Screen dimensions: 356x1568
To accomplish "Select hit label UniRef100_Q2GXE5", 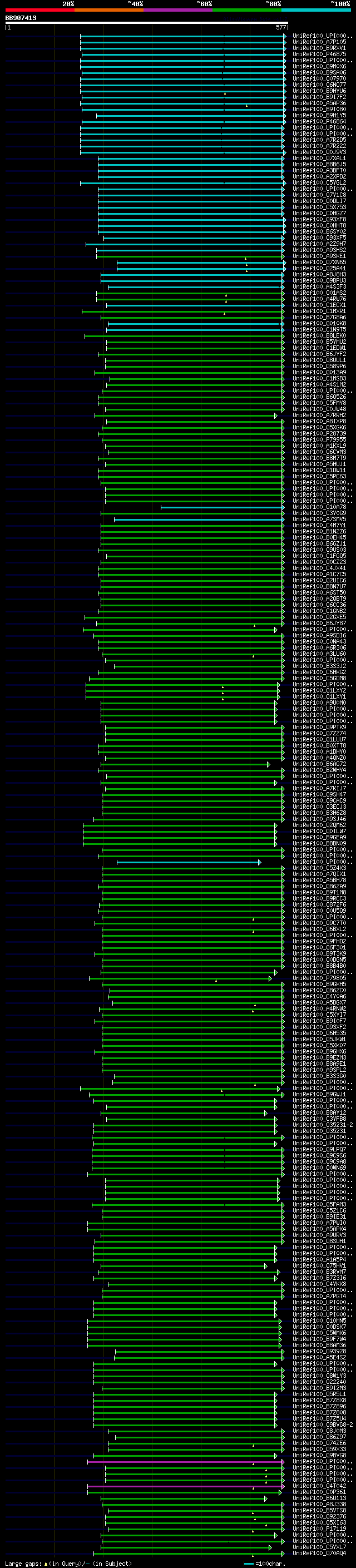I will coord(319,617).
